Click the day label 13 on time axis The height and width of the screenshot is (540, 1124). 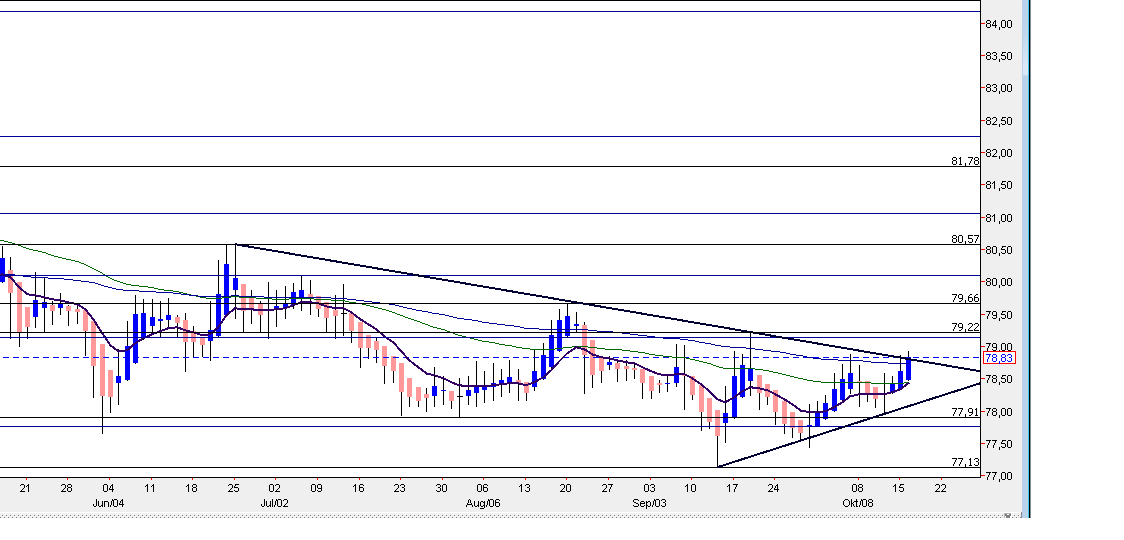524,488
